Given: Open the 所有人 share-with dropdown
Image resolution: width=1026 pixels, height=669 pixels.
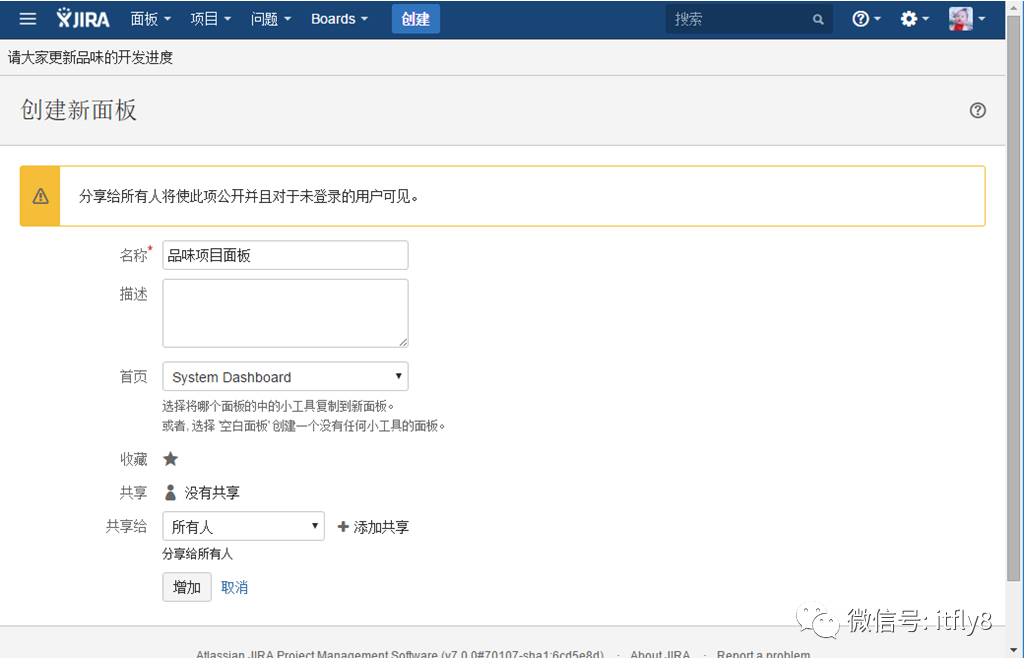Looking at the screenshot, I should 243,526.
